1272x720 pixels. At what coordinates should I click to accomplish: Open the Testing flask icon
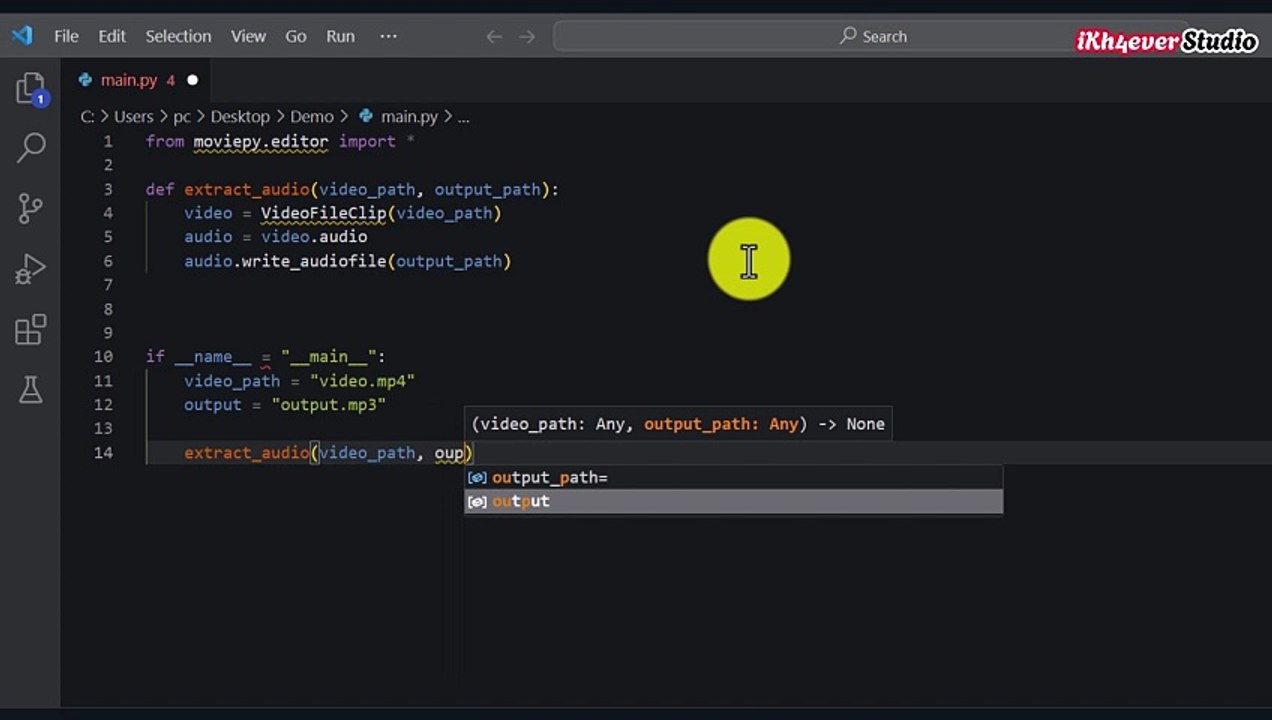(x=31, y=389)
